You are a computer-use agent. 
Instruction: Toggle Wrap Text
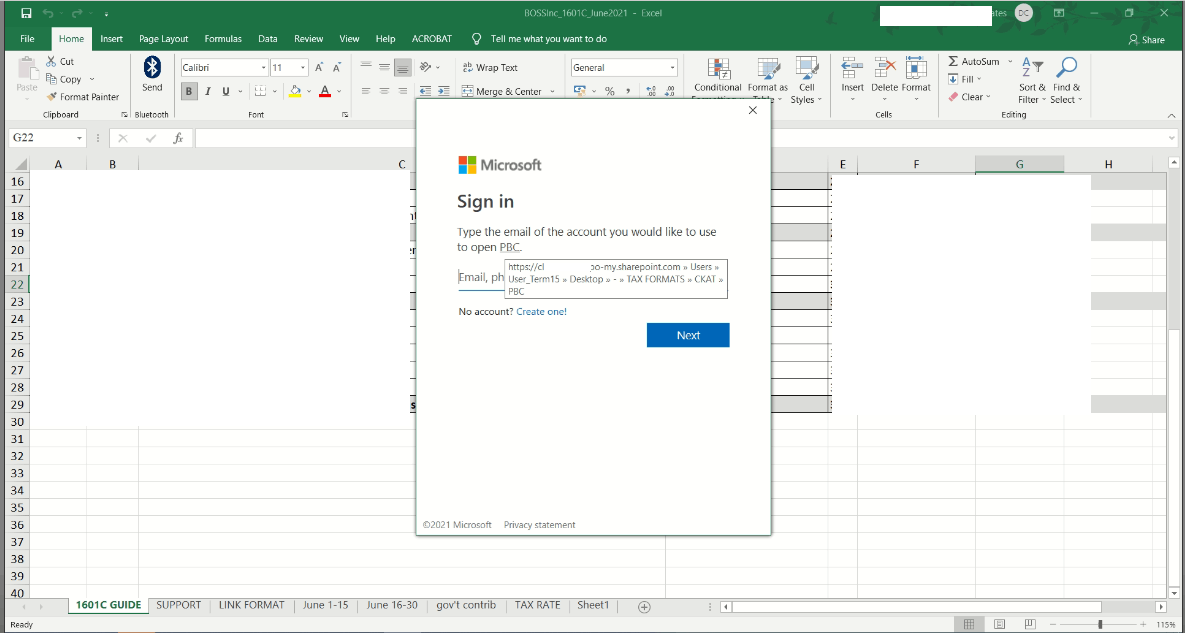click(x=490, y=67)
